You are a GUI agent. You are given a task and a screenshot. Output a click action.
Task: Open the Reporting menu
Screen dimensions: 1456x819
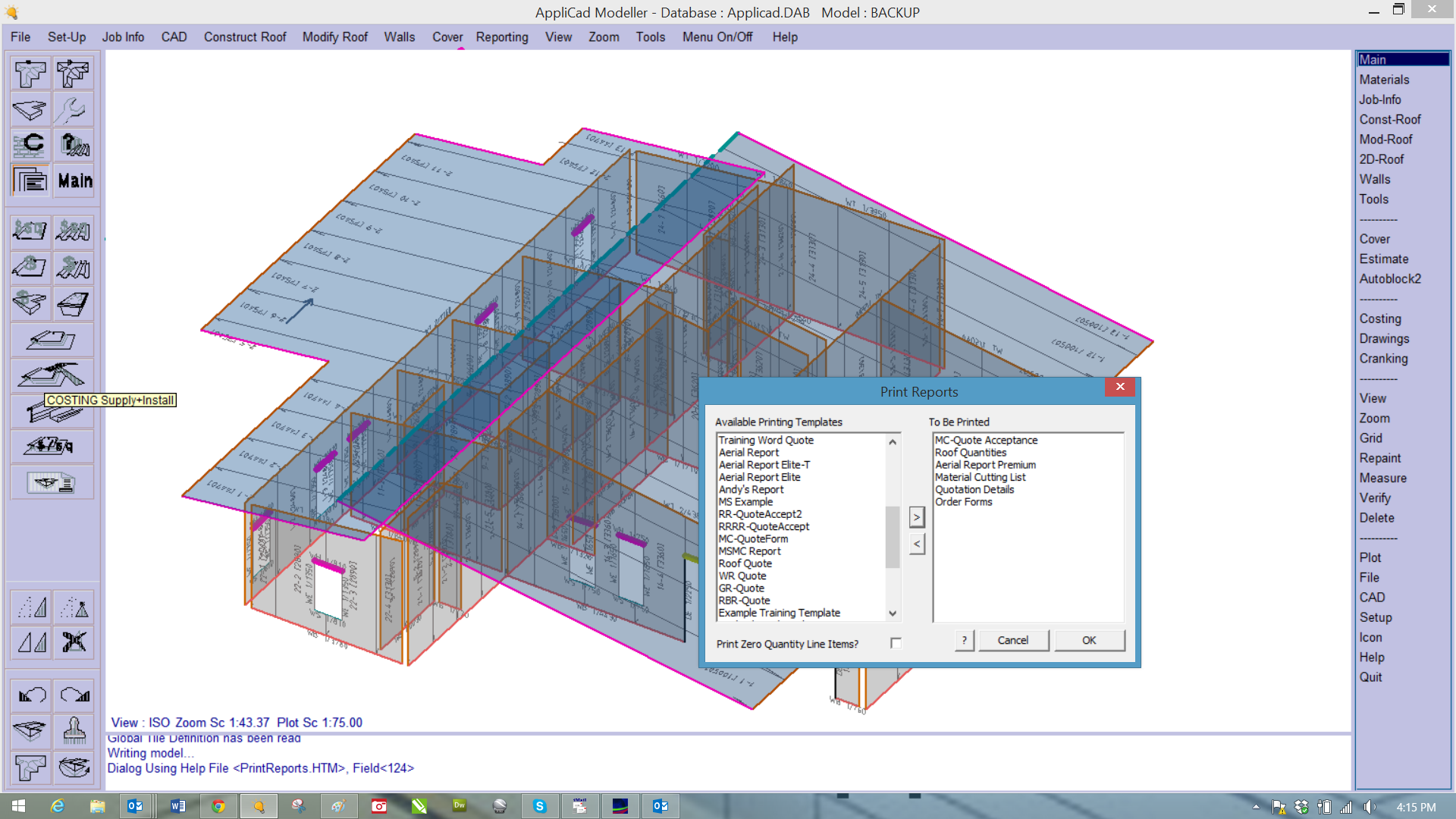pyautogui.click(x=501, y=37)
